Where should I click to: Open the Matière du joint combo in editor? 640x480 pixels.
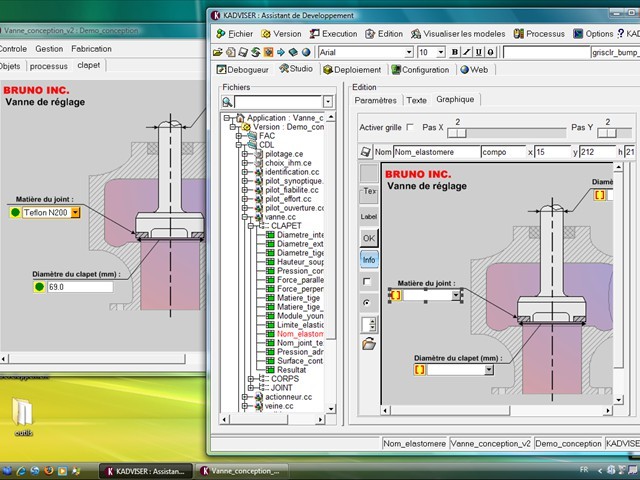pos(456,295)
